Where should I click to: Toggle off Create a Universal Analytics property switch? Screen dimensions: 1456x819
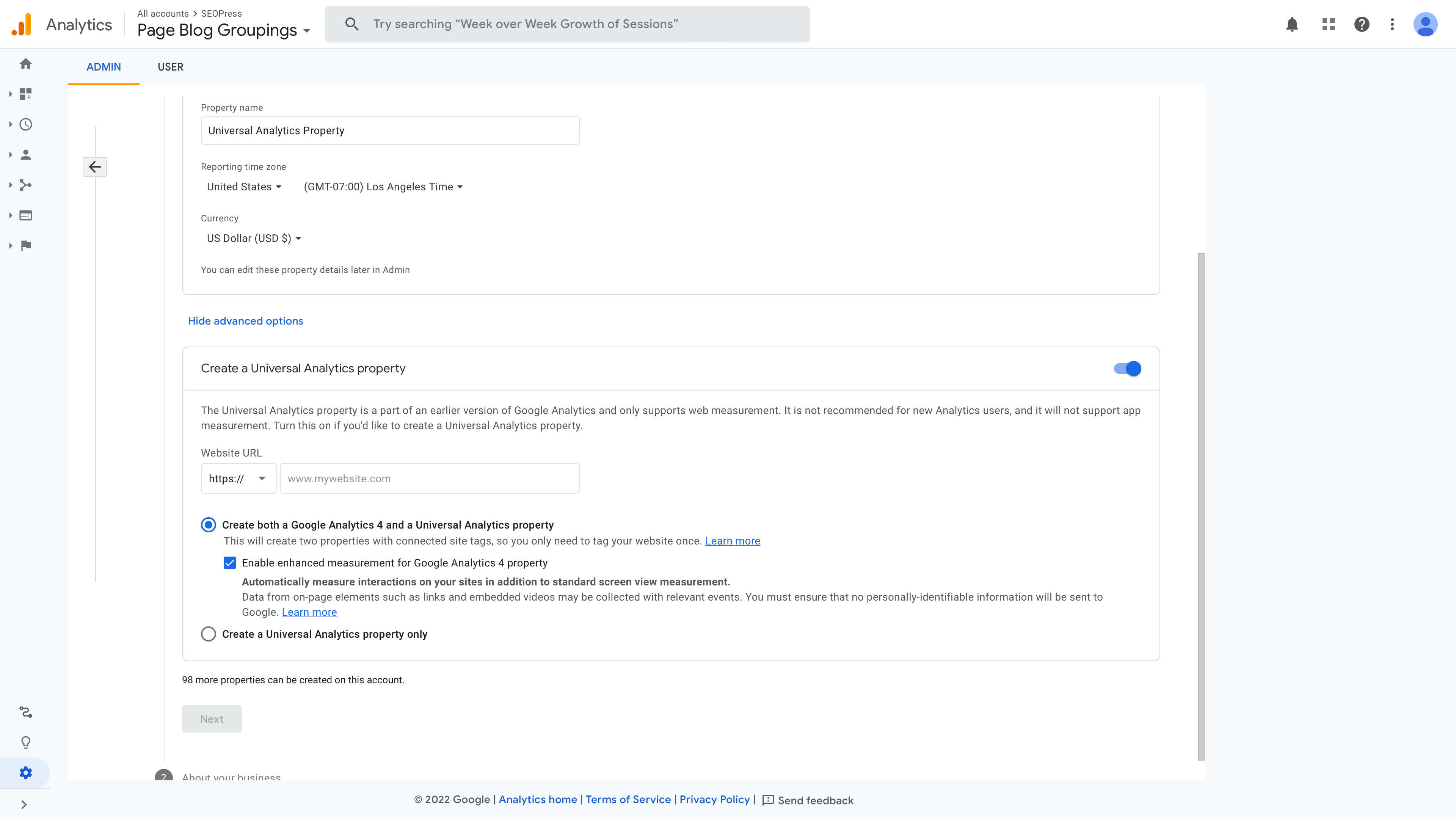pyautogui.click(x=1127, y=369)
